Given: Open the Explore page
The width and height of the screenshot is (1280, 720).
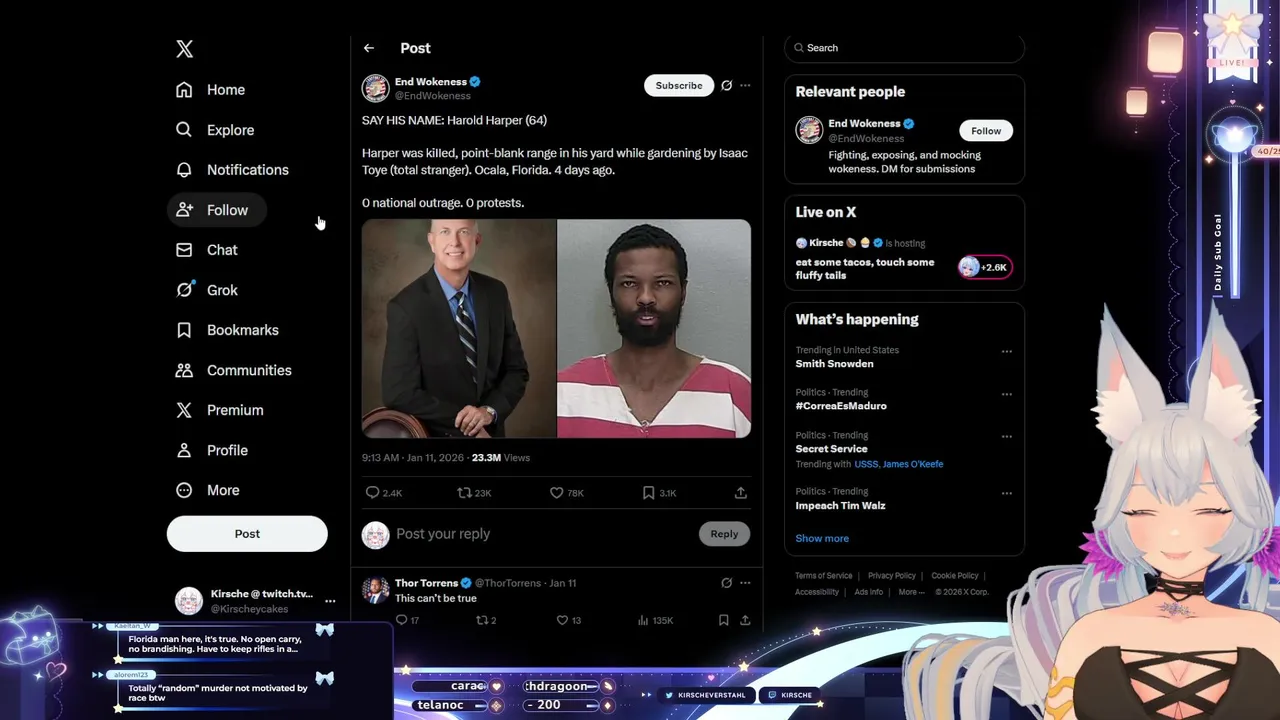Looking at the screenshot, I should 215,130.
